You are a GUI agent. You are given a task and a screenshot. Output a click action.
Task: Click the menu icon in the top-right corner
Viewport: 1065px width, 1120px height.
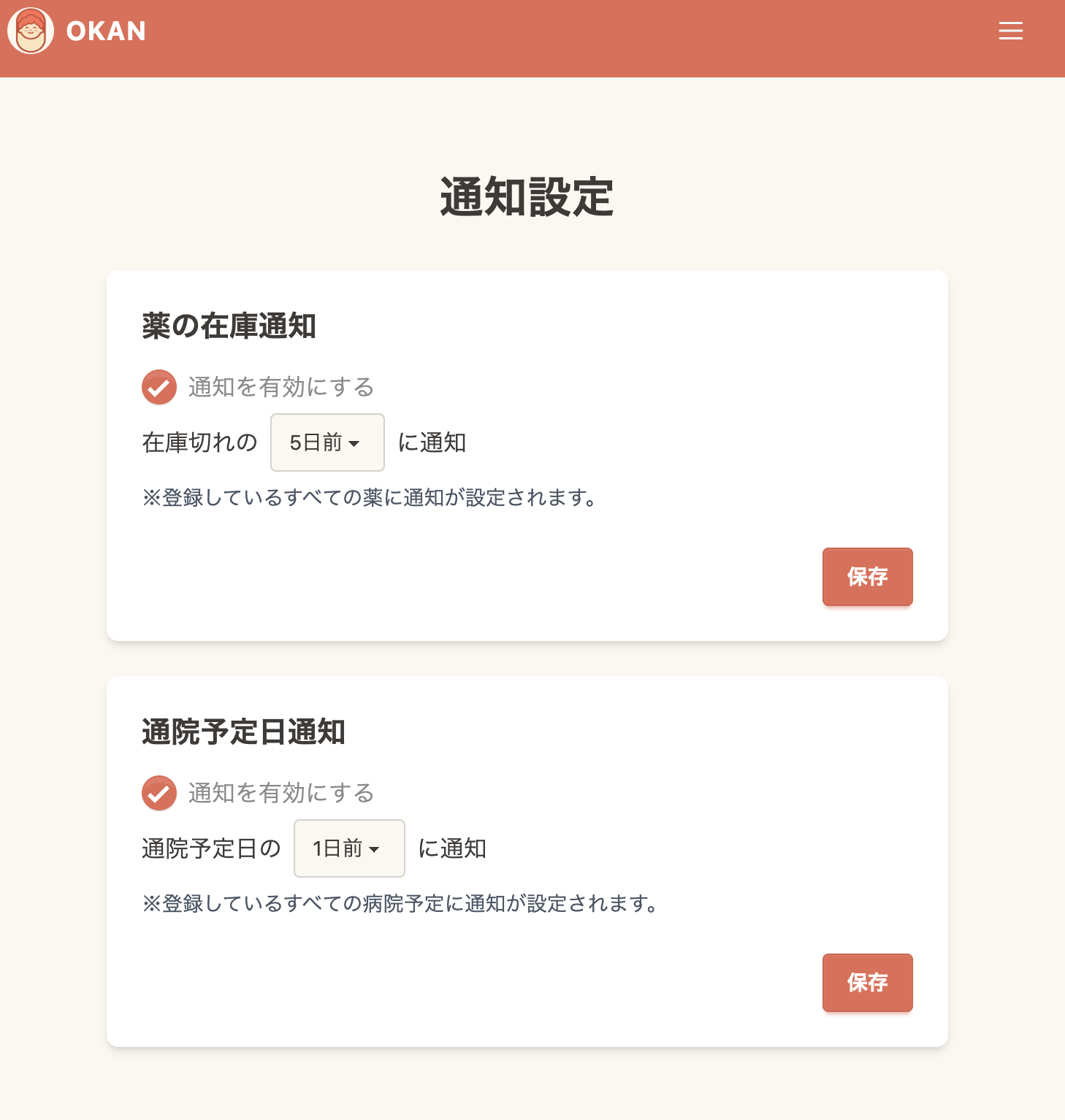(x=1011, y=31)
